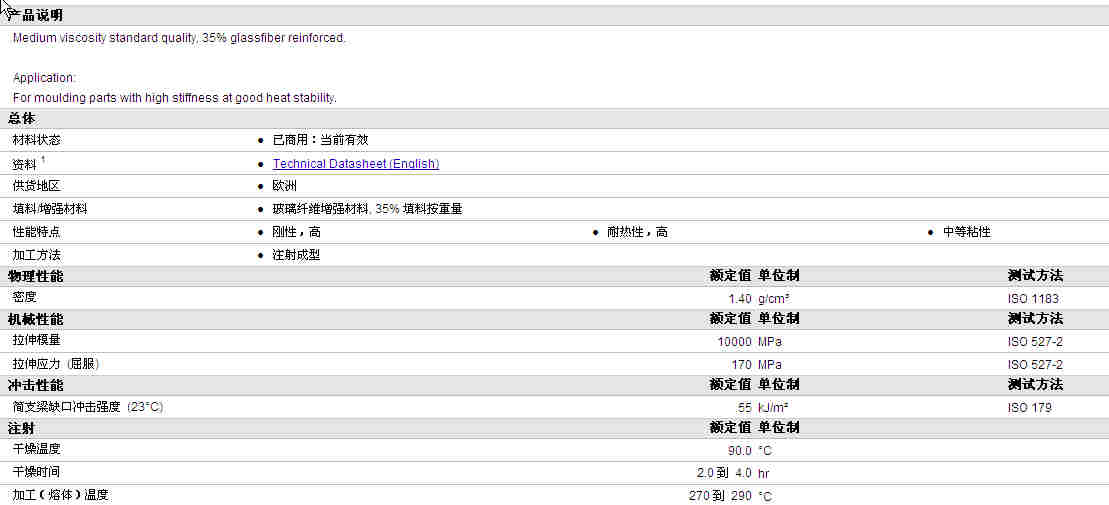The width and height of the screenshot is (1109, 505).
Task: Click the 中等粘性 feature
Action: tap(967, 232)
